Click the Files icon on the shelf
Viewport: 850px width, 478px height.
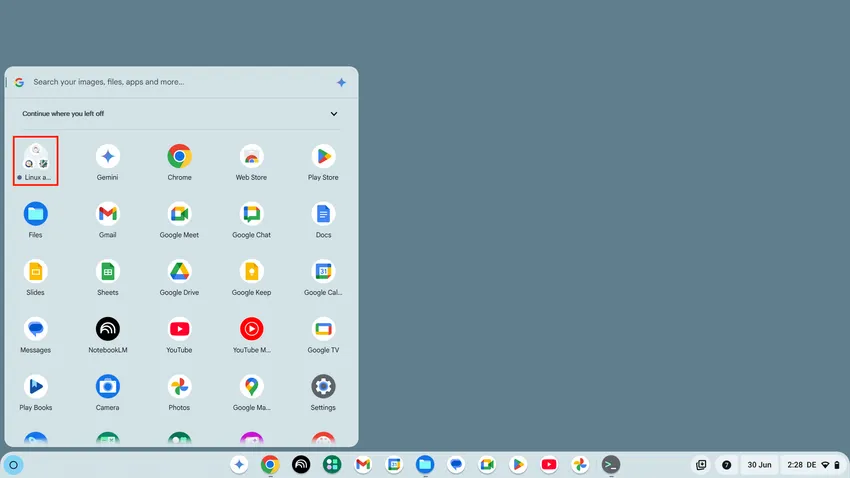coord(425,464)
